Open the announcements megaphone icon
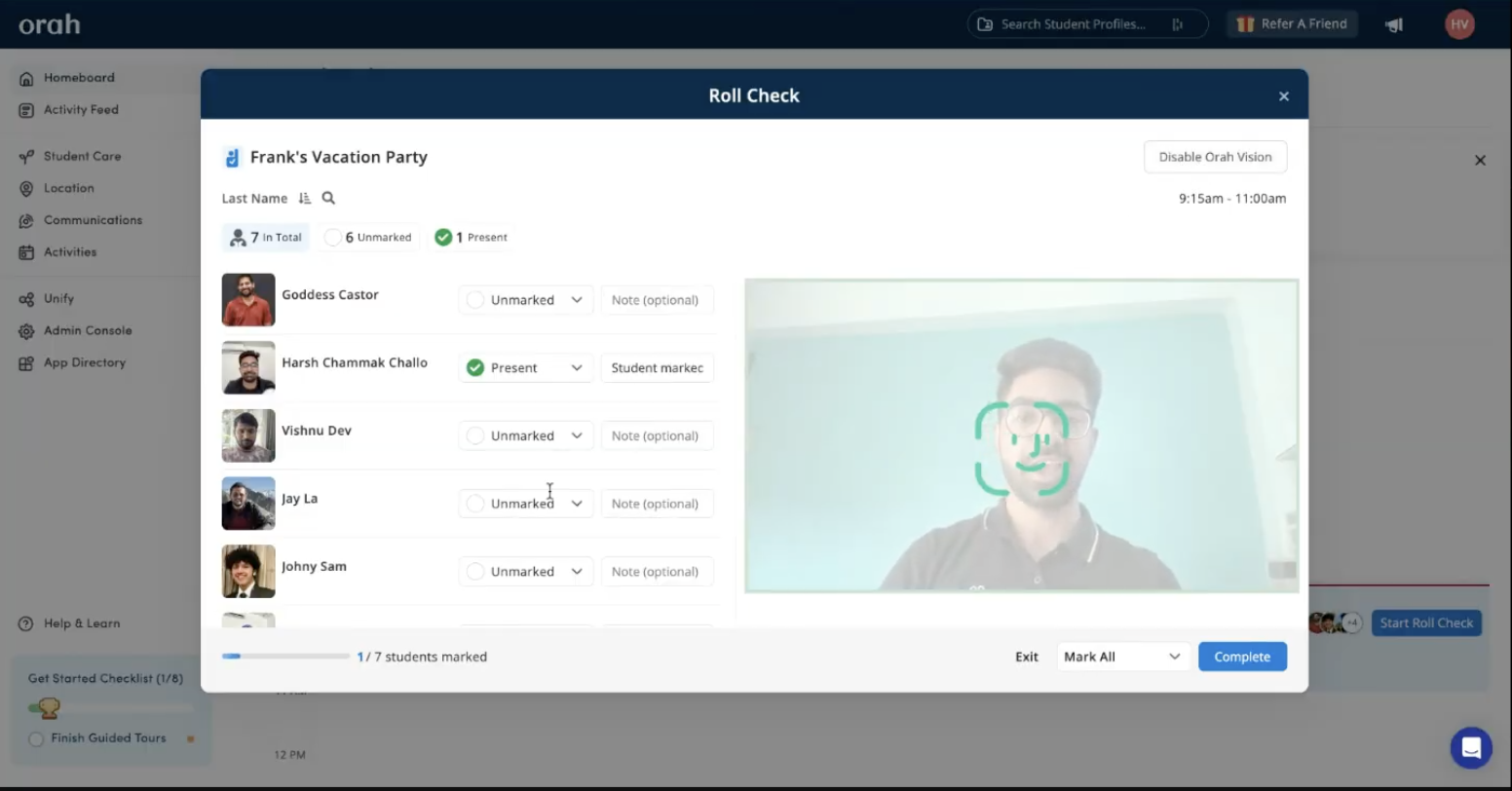This screenshot has height=791, width=1512. click(1394, 24)
